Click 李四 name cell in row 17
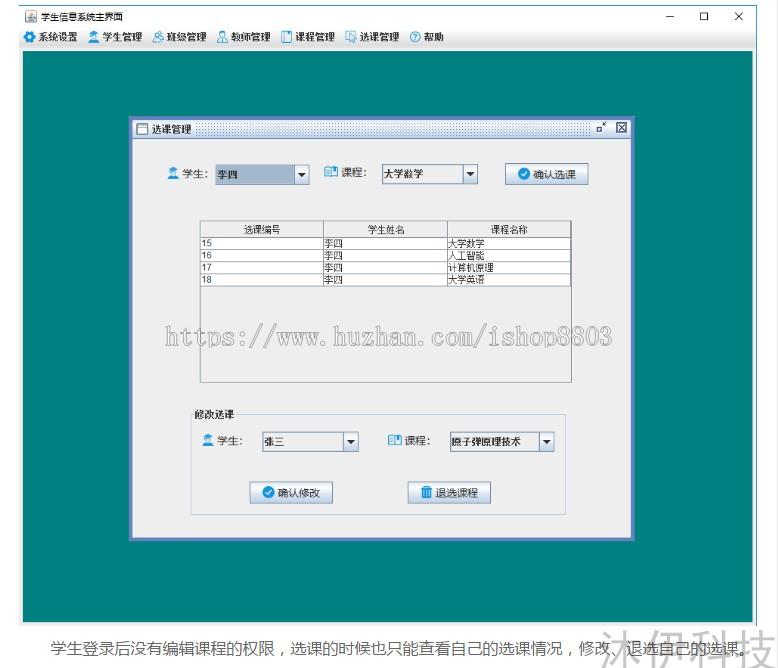The image size is (778, 668). tap(386, 267)
